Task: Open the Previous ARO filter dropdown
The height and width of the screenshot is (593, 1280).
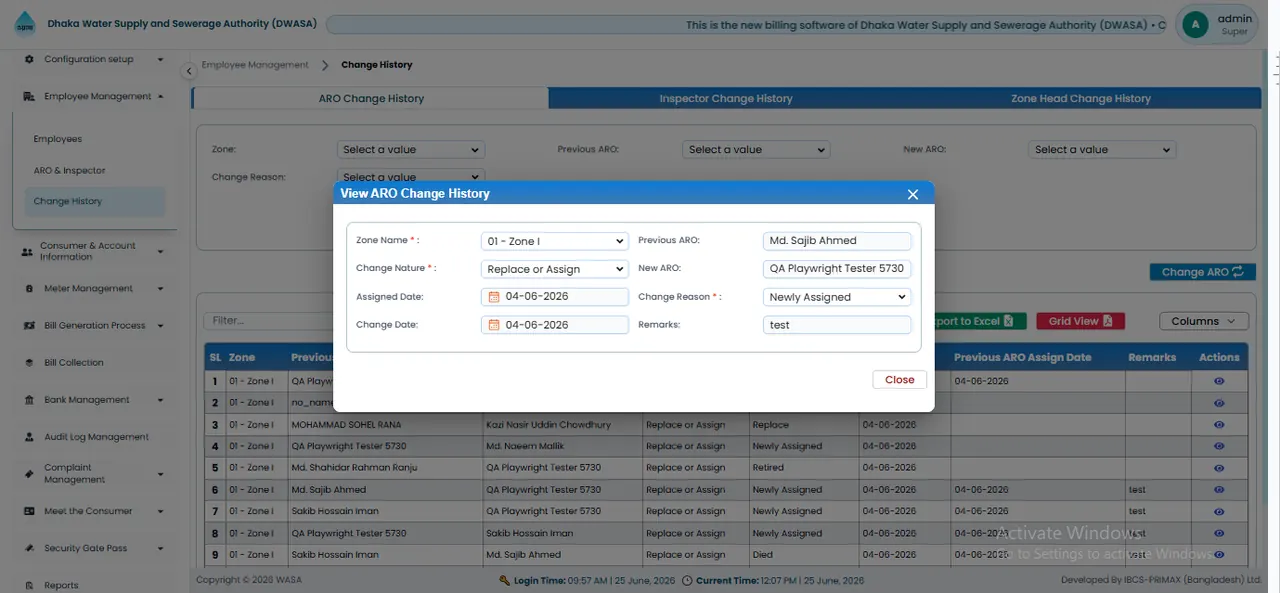Action: coord(756,150)
